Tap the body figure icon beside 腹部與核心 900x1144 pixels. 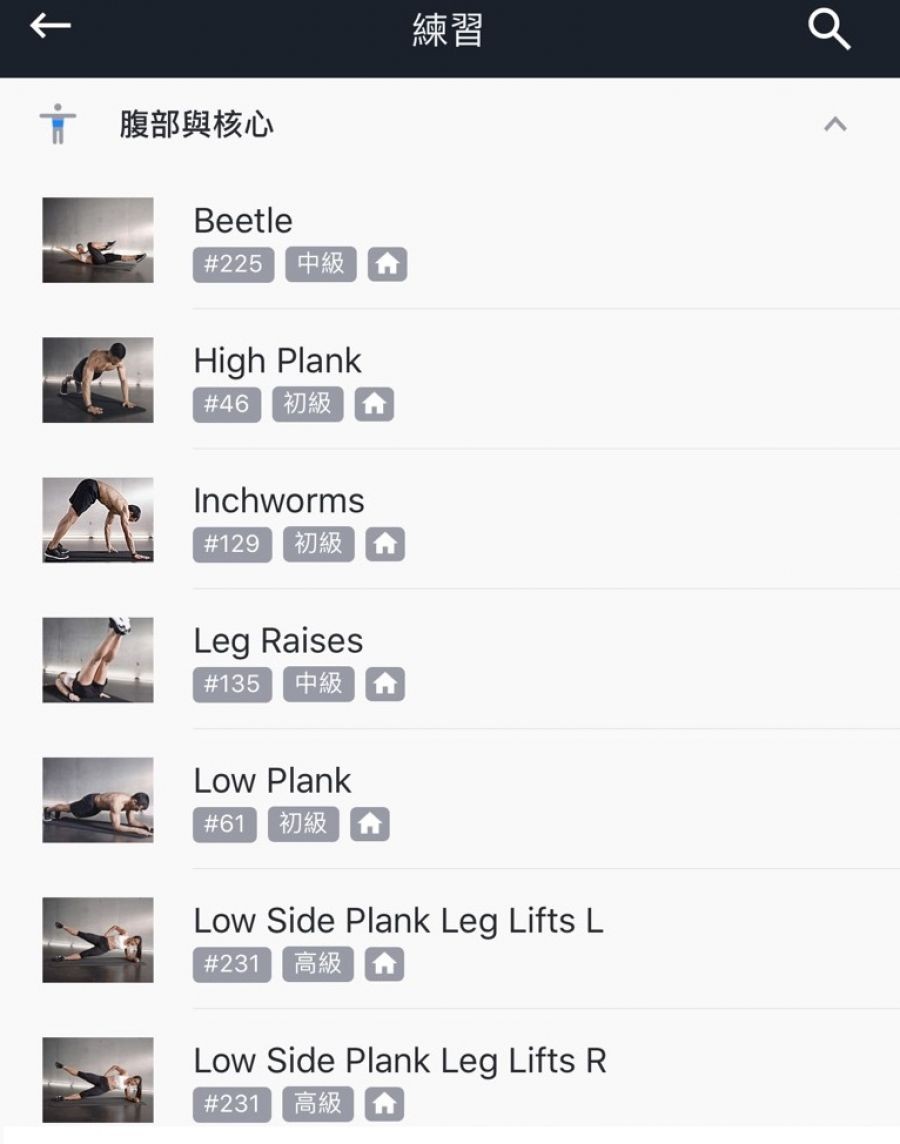click(x=58, y=124)
